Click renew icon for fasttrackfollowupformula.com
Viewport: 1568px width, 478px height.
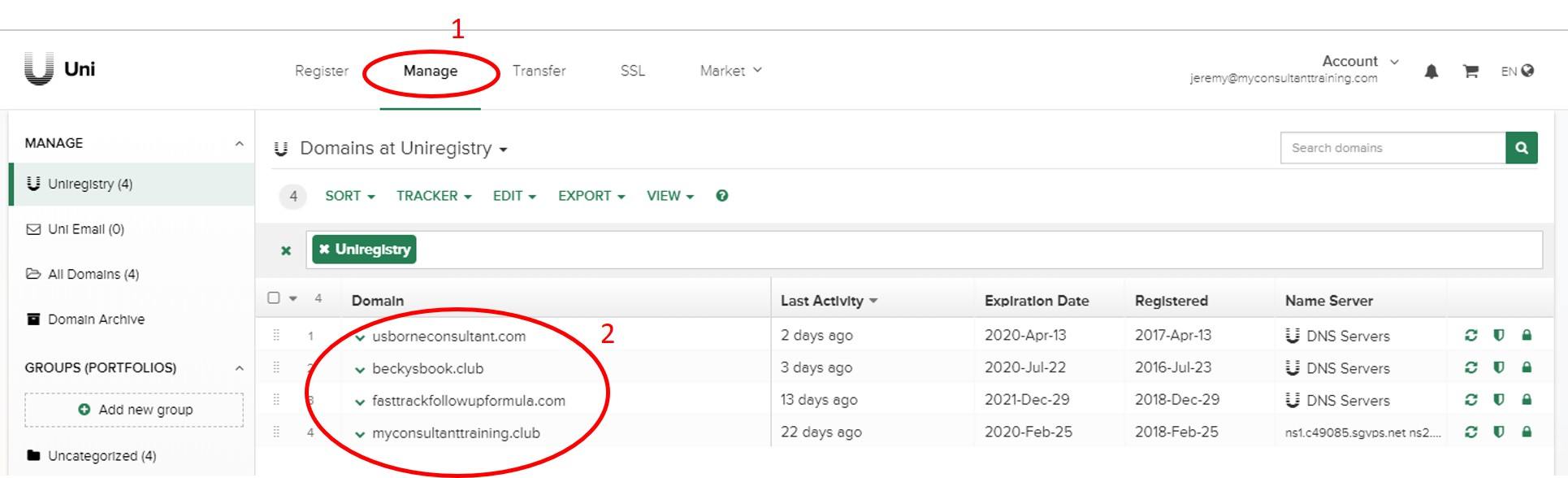[x=1471, y=400]
